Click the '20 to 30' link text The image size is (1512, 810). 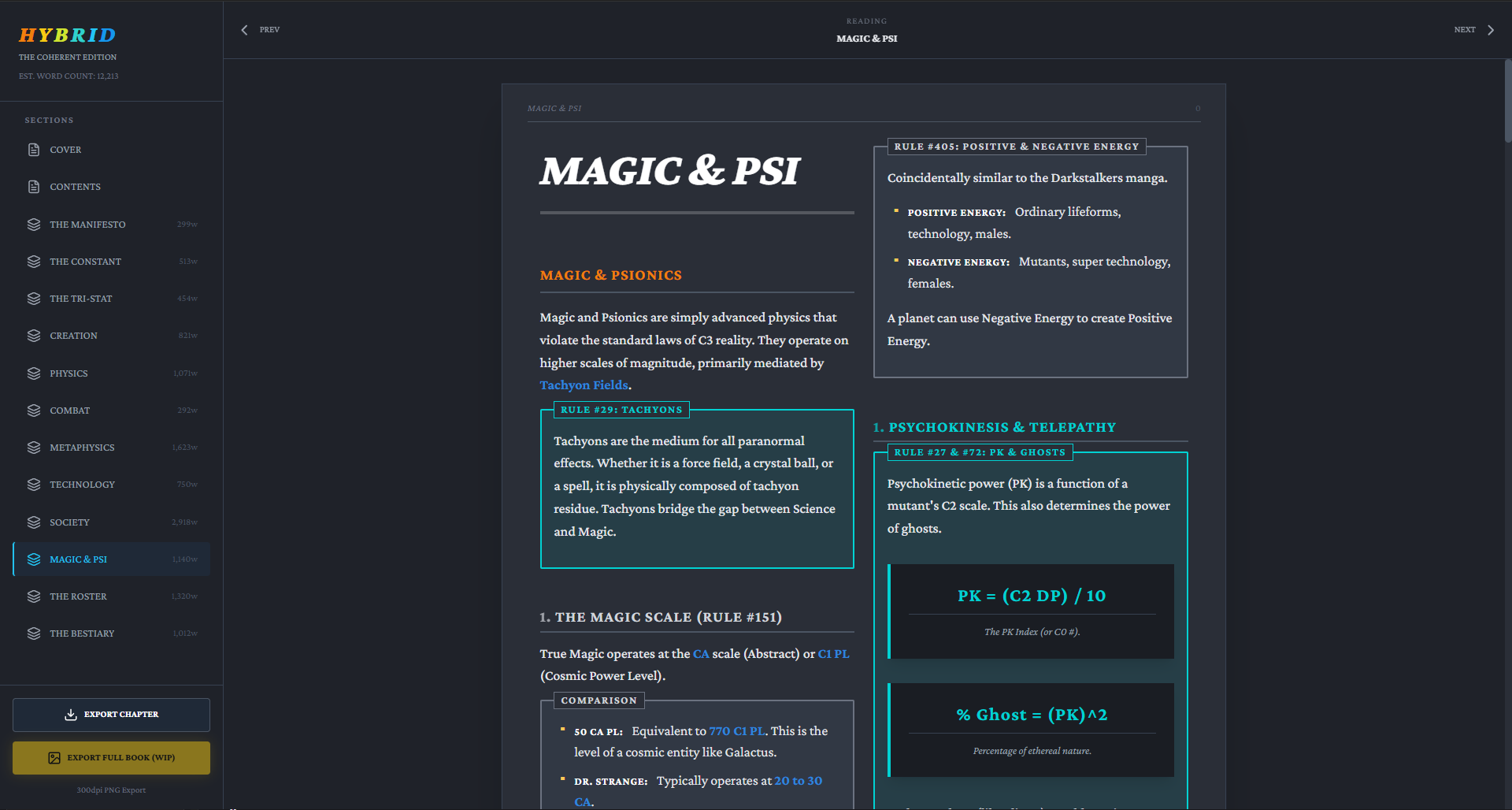[x=798, y=781]
